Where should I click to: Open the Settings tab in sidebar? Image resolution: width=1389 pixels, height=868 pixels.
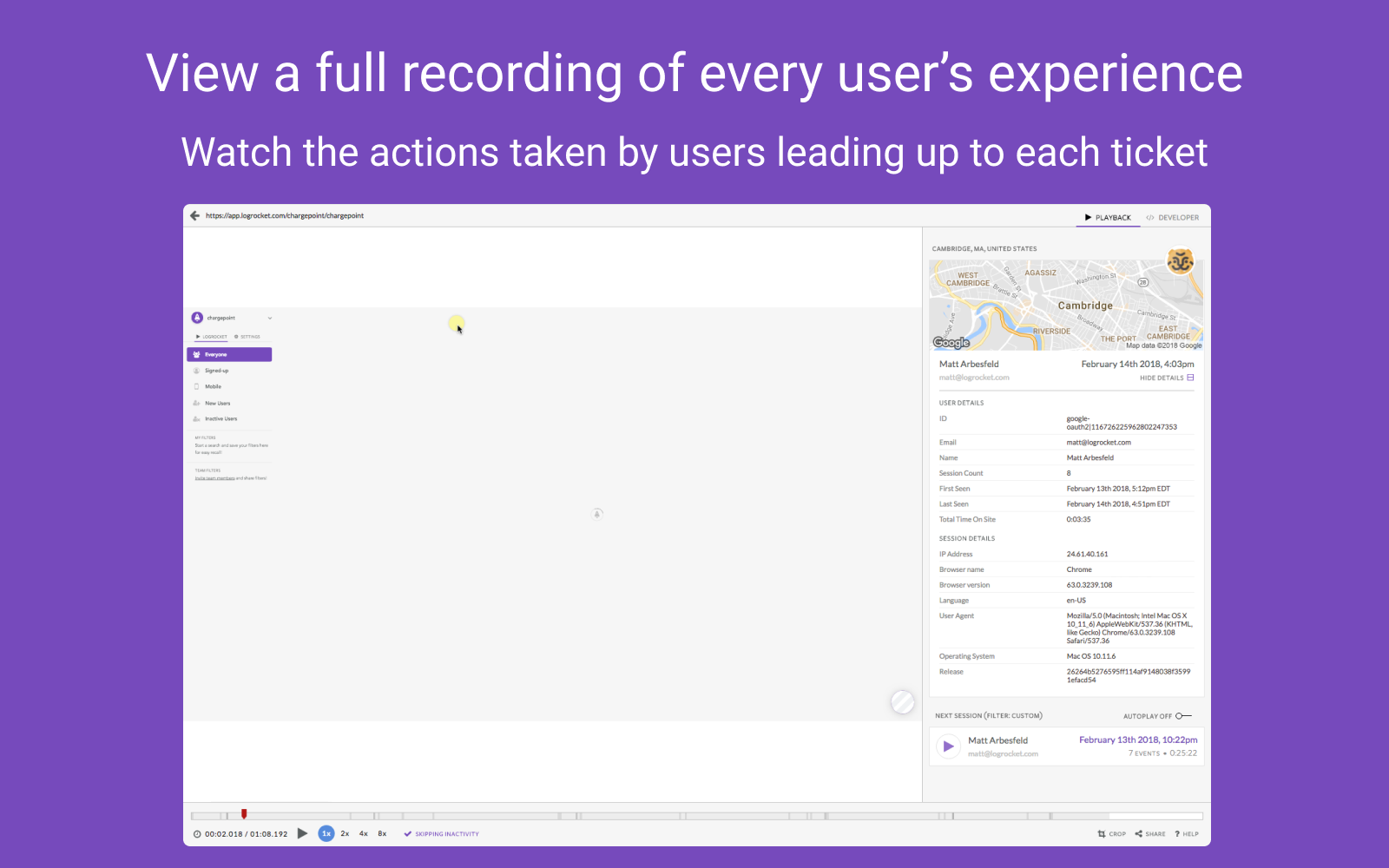click(247, 337)
